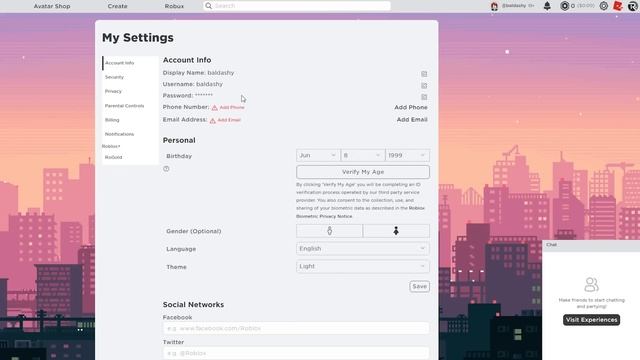Click the top search field

click(297, 6)
